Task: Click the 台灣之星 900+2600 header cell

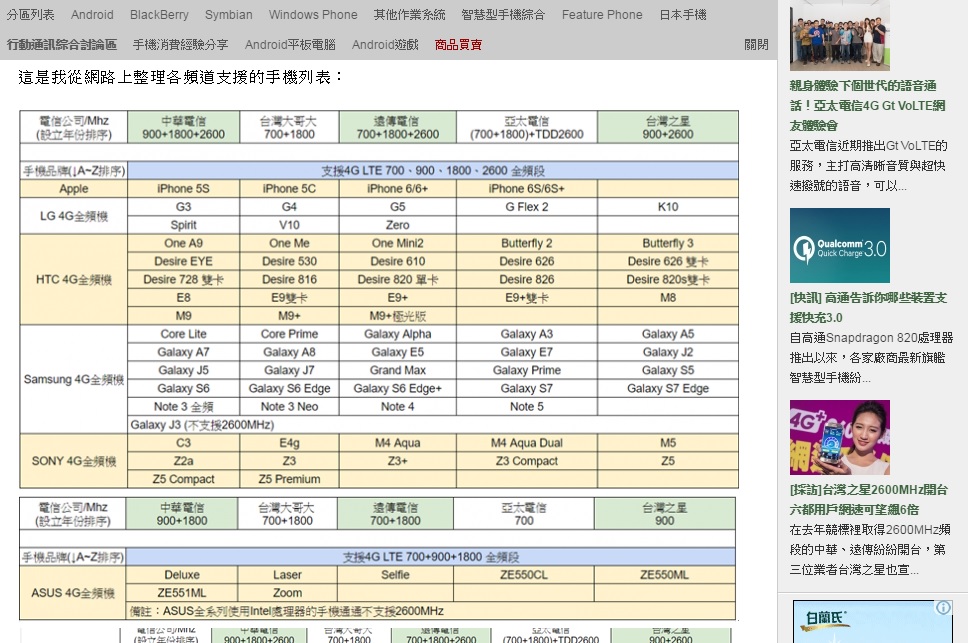Action: point(668,127)
